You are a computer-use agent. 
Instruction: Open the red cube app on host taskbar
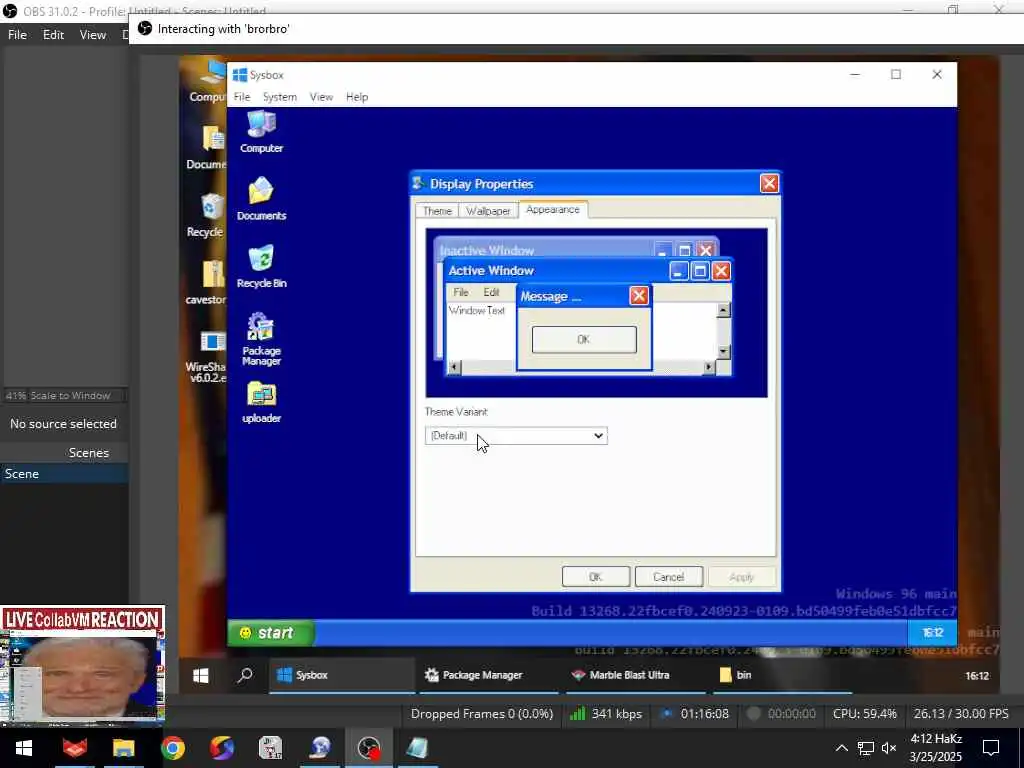click(x=74, y=748)
